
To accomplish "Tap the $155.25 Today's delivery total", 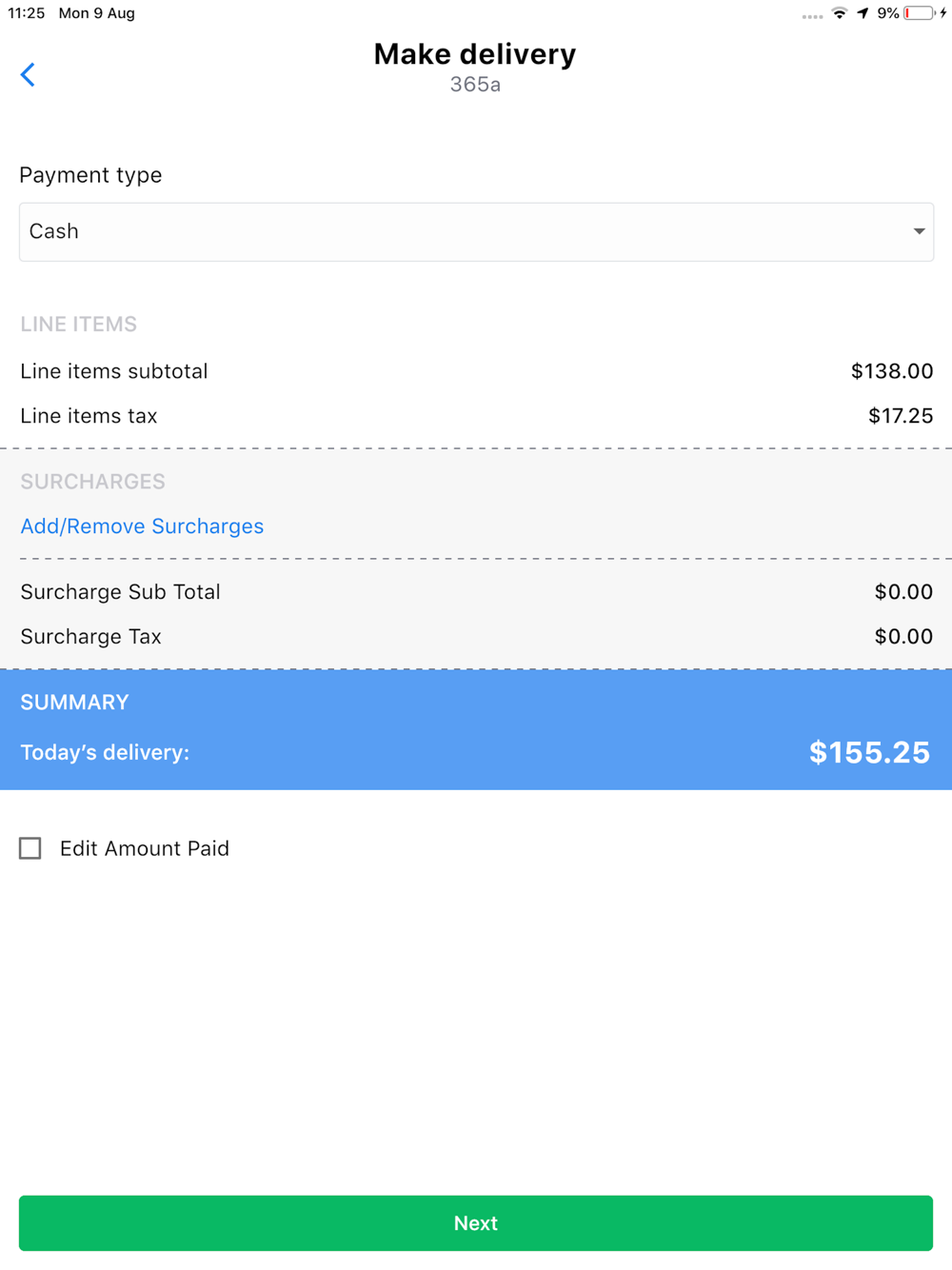I will point(869,752).
